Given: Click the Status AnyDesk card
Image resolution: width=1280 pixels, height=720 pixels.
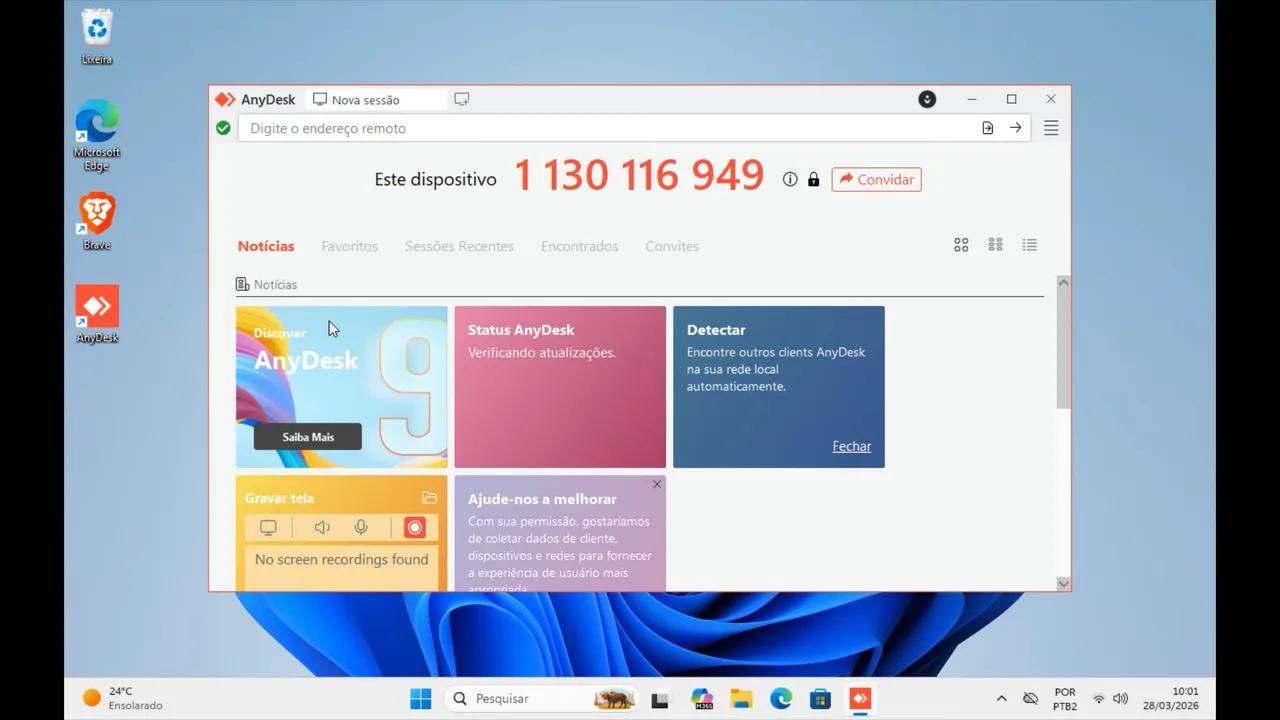Looking at the screenshot, I should coord(560,387).
